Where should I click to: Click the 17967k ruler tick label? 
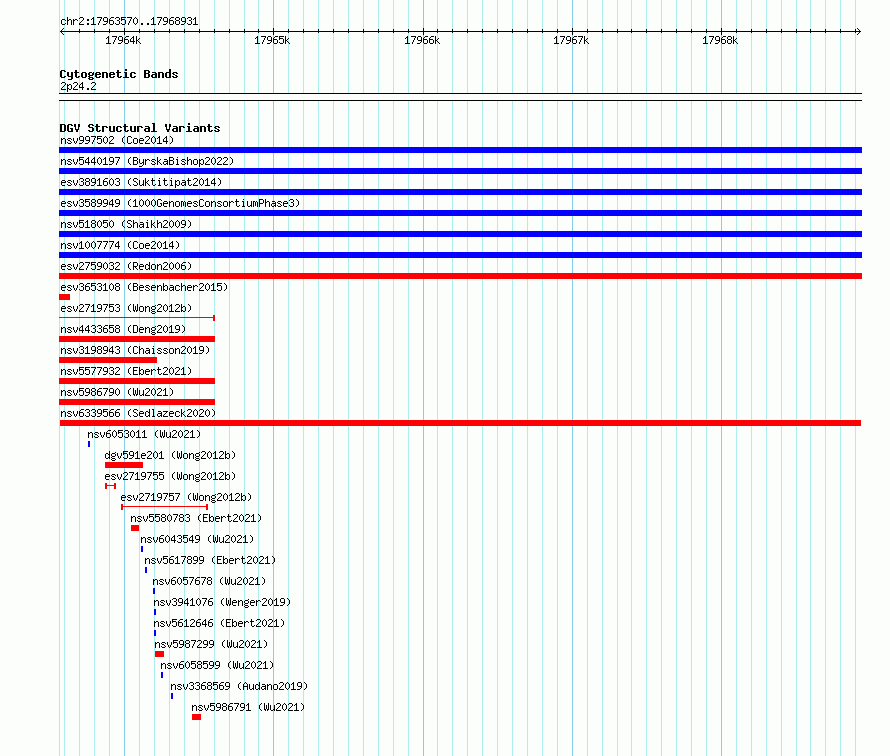pos(571,40)
